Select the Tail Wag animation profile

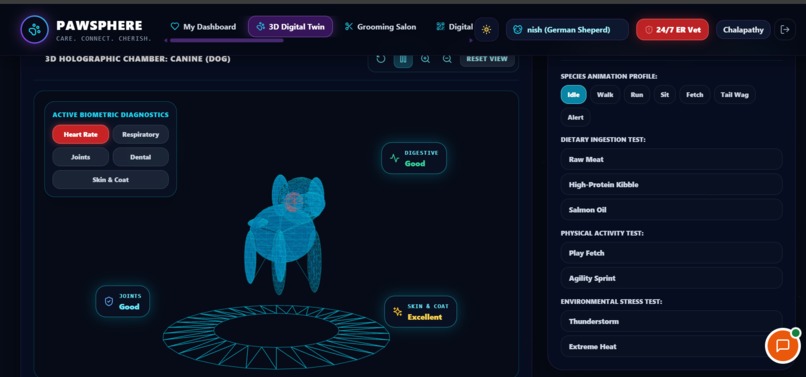pos(735,95)
